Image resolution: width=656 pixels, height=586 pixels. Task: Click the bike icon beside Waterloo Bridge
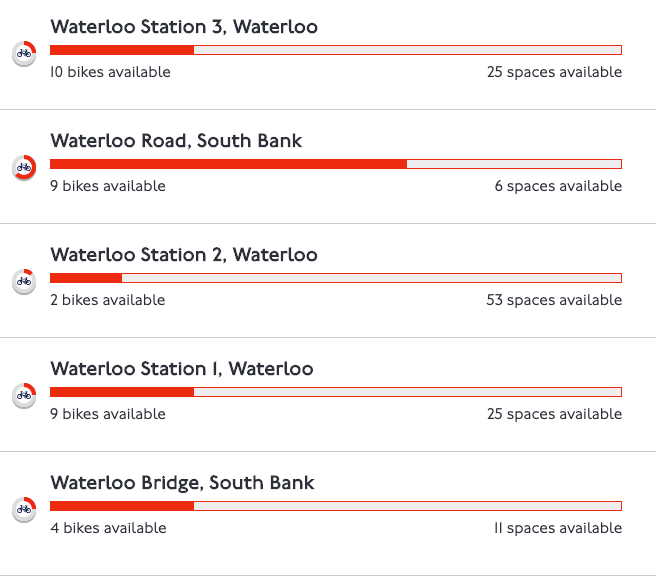(x=25, y=509)
